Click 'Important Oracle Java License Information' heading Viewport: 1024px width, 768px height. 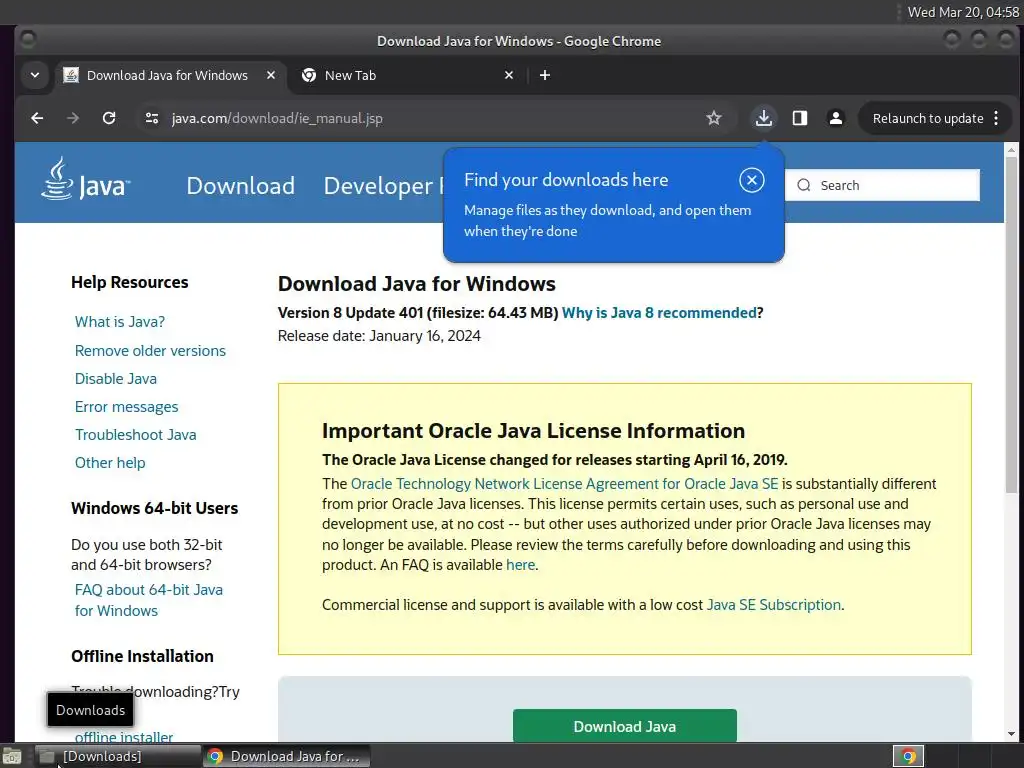[x=533, y=431]
